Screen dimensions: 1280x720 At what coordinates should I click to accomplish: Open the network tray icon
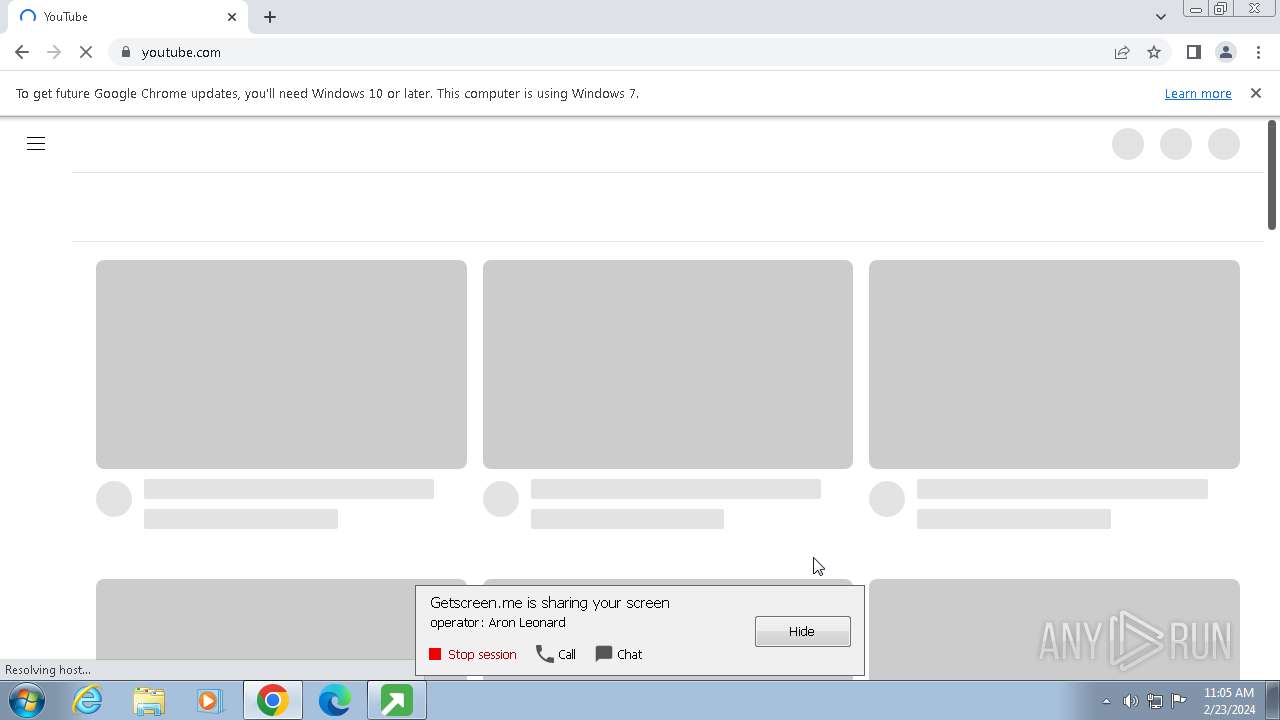1154,701
